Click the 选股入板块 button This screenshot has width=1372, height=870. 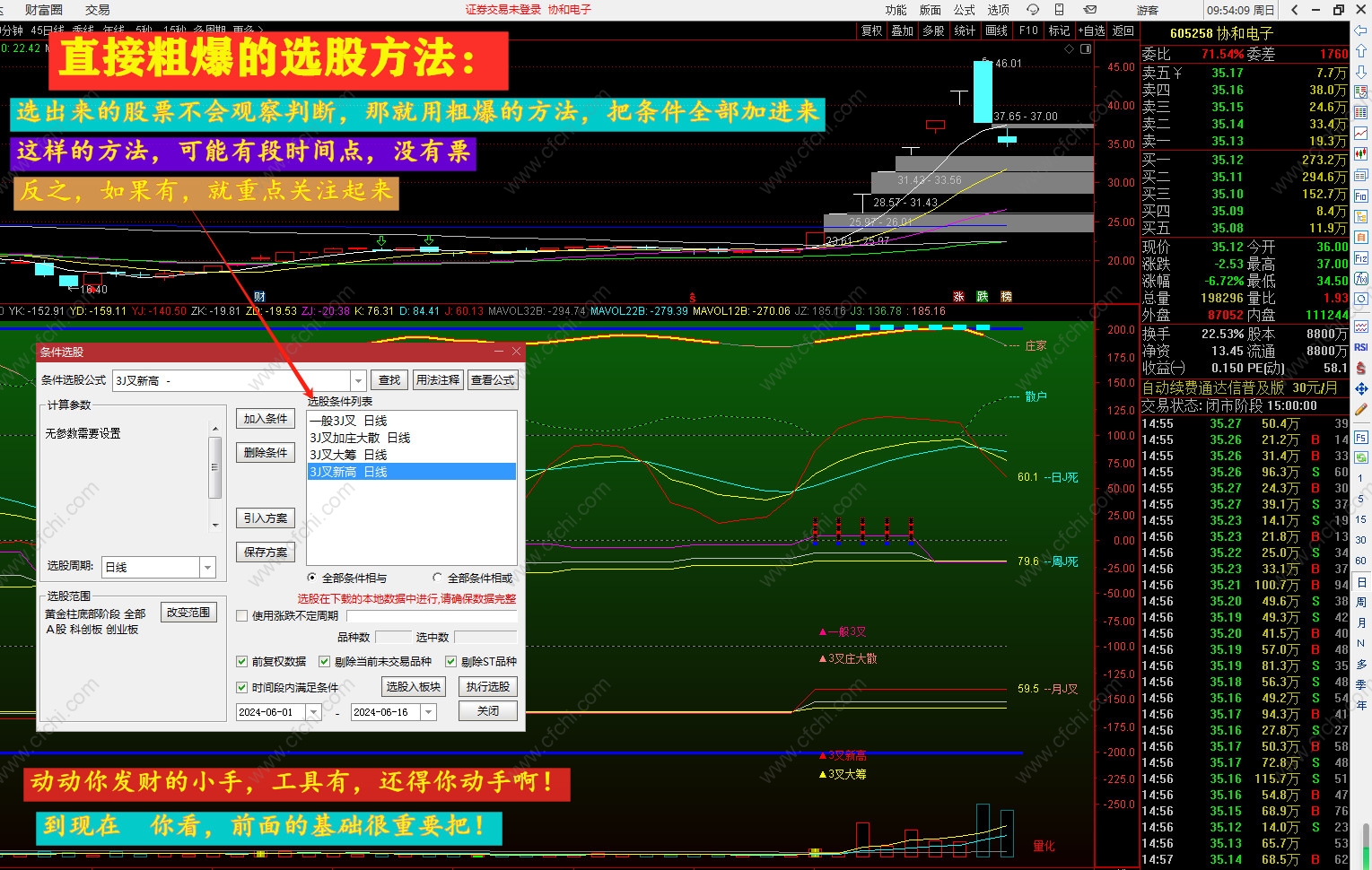pyautogui.click(x=414, y=687)
